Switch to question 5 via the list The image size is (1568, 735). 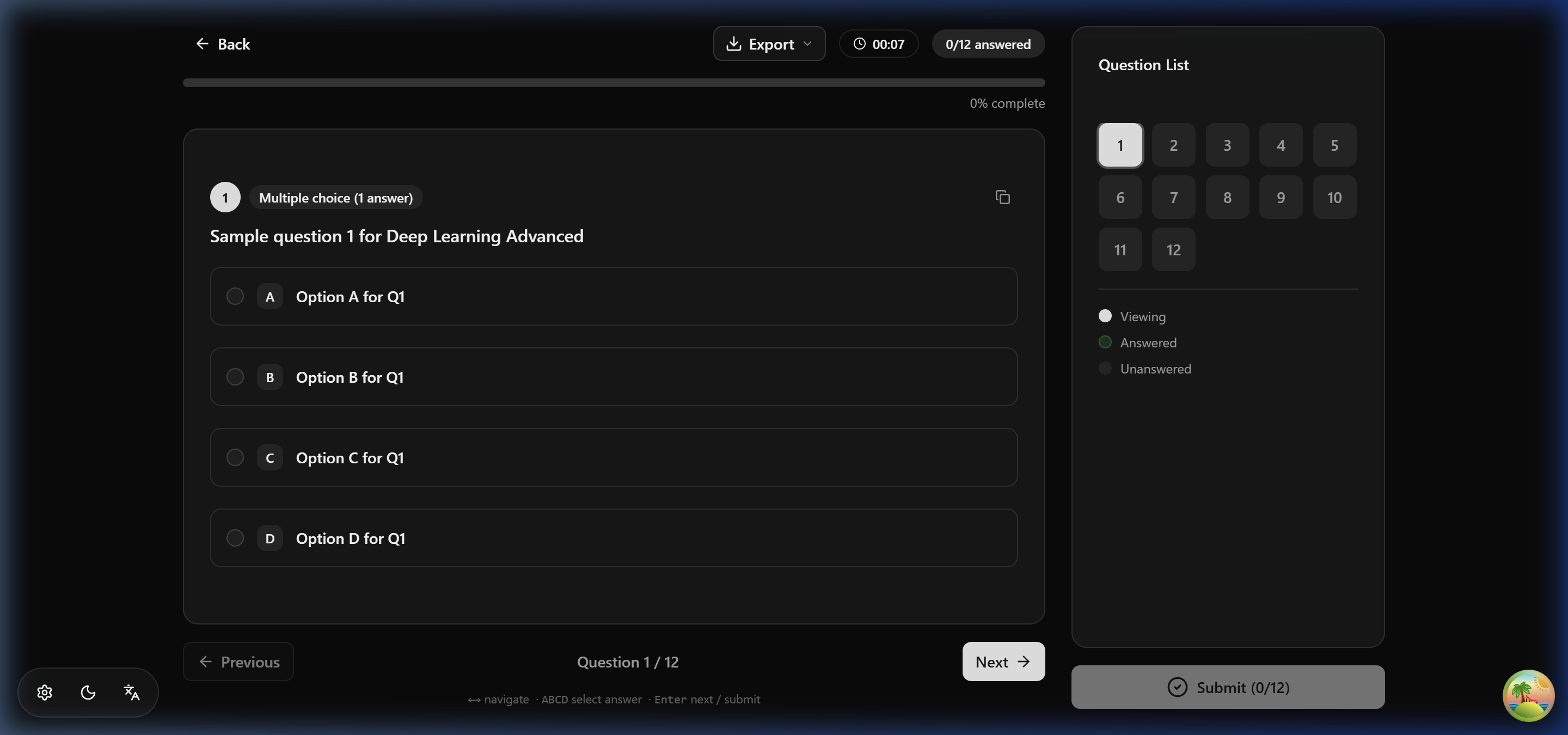pos(1334,145)
